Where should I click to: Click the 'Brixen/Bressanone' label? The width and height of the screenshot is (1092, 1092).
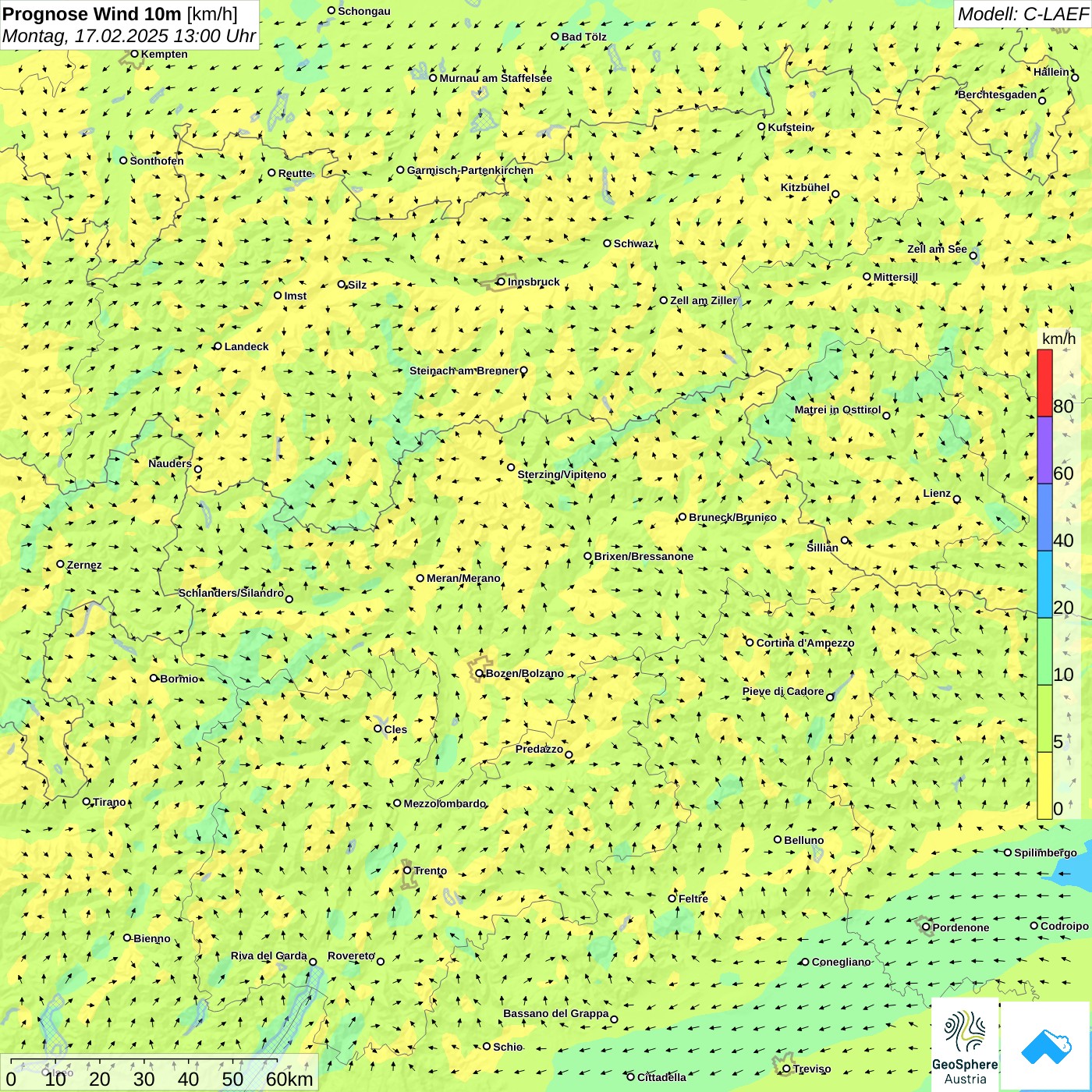tap(643, 556)
